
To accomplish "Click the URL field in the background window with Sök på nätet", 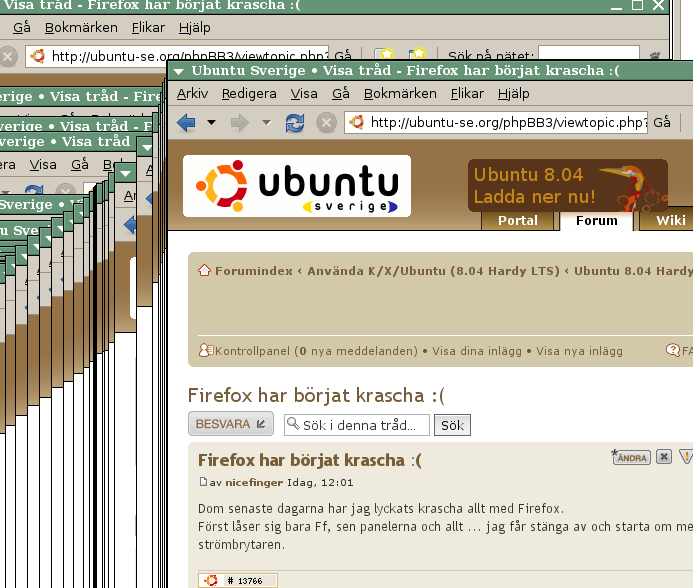I will 177,55.
